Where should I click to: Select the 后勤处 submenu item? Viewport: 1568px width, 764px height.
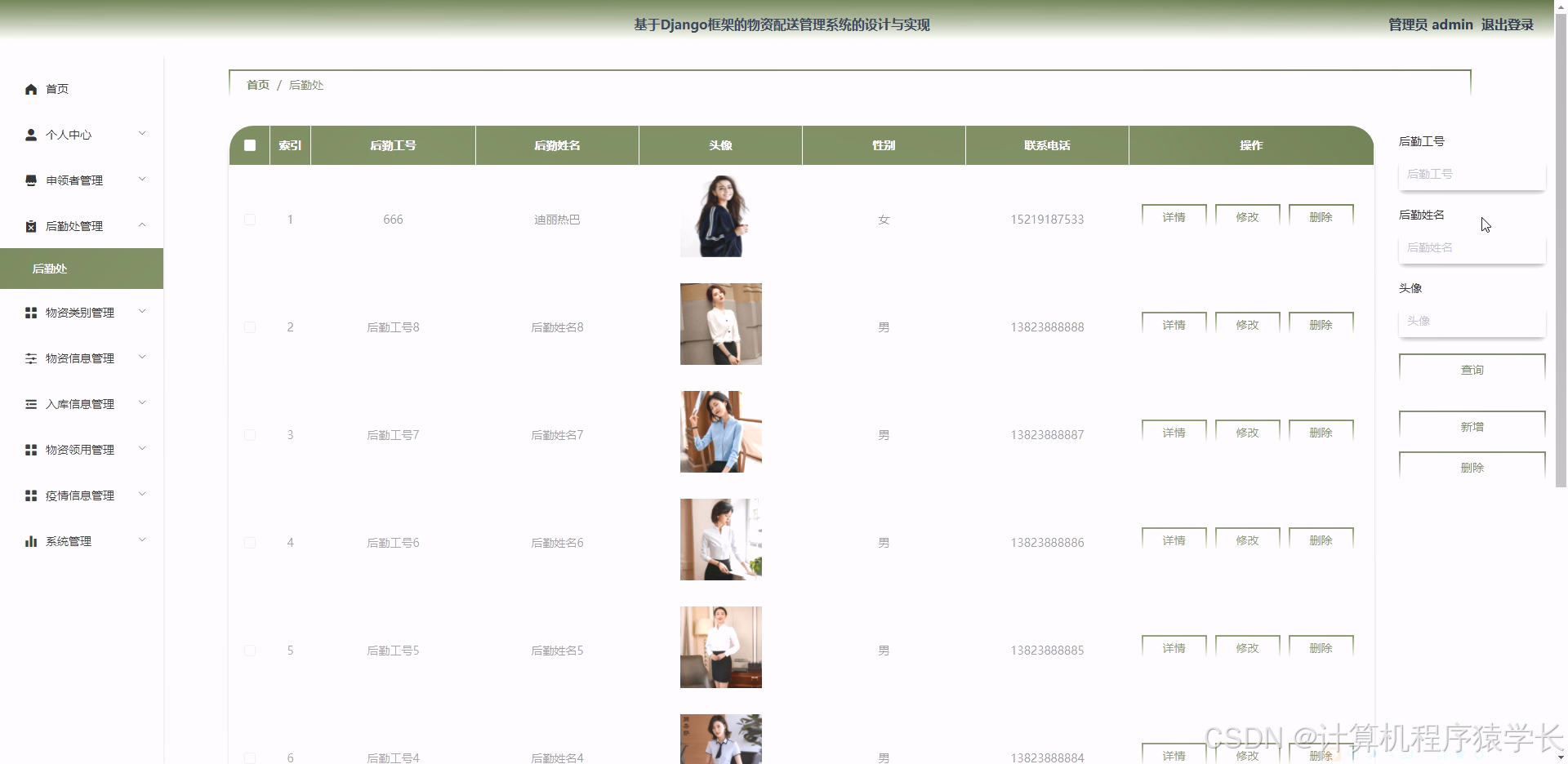pos(82,269)
